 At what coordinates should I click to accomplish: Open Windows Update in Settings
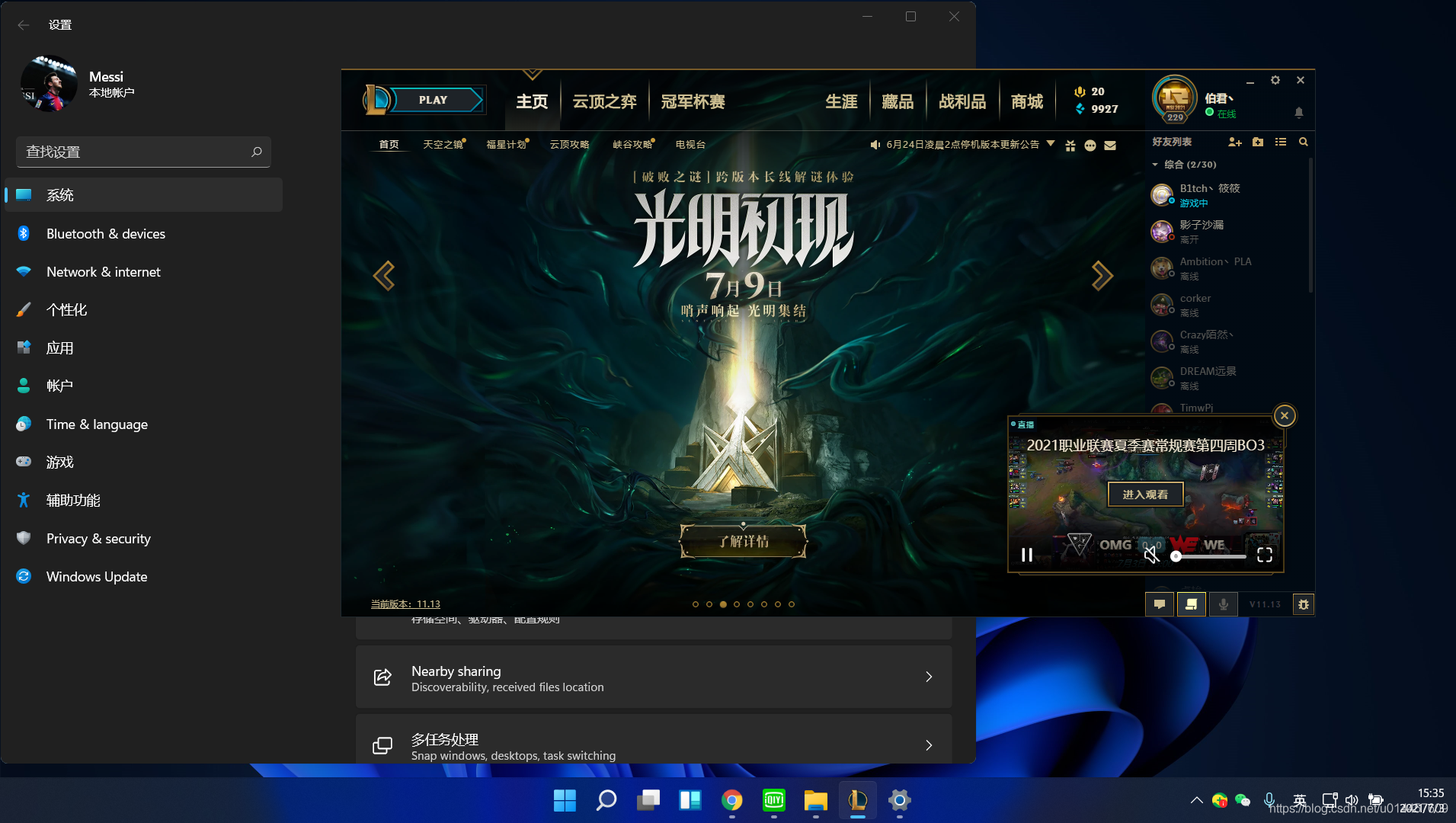point(143,577)
